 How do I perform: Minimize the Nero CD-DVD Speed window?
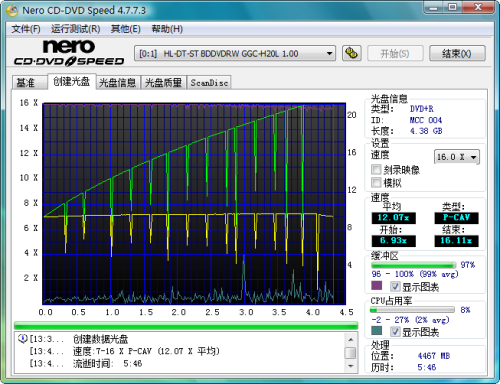pyautogui.click(x=434, y=8)
